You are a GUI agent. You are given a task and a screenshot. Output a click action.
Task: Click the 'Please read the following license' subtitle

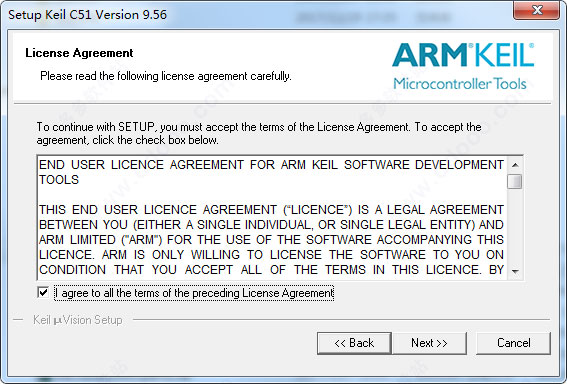pos(166,76)
